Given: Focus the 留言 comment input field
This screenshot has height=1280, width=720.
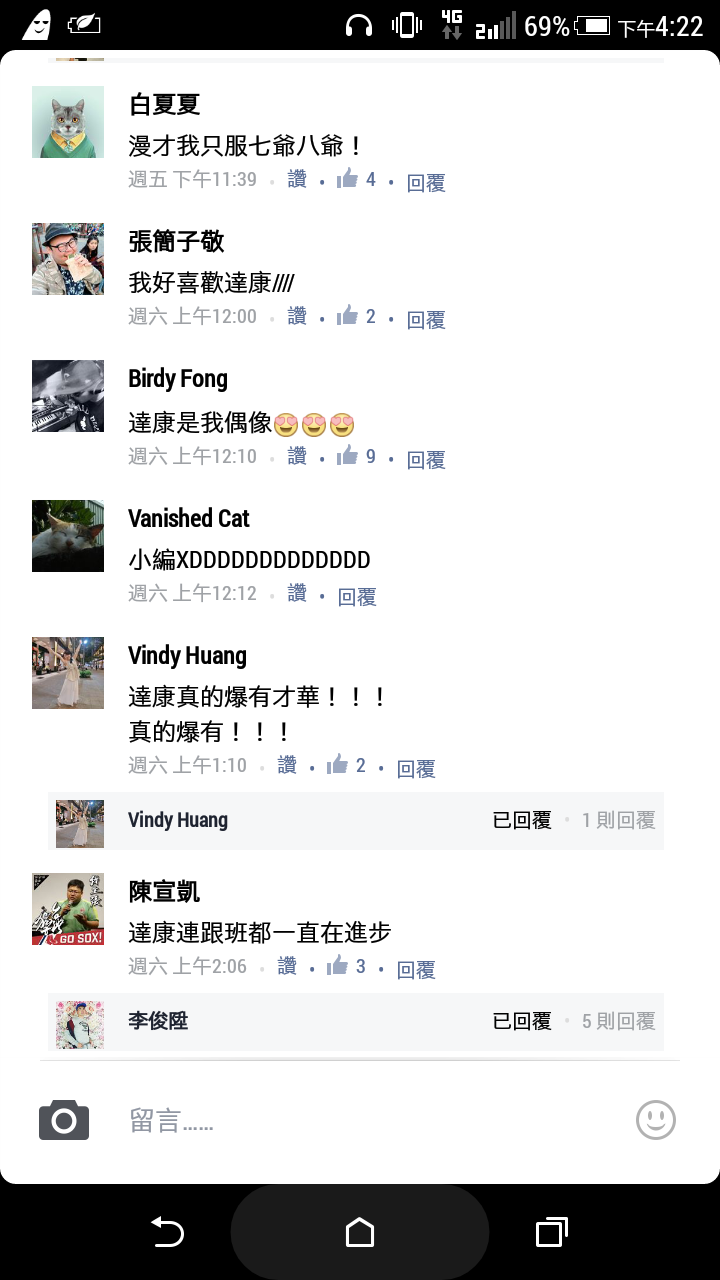Looking at the screenshot, I should (x=360, y=1121).
